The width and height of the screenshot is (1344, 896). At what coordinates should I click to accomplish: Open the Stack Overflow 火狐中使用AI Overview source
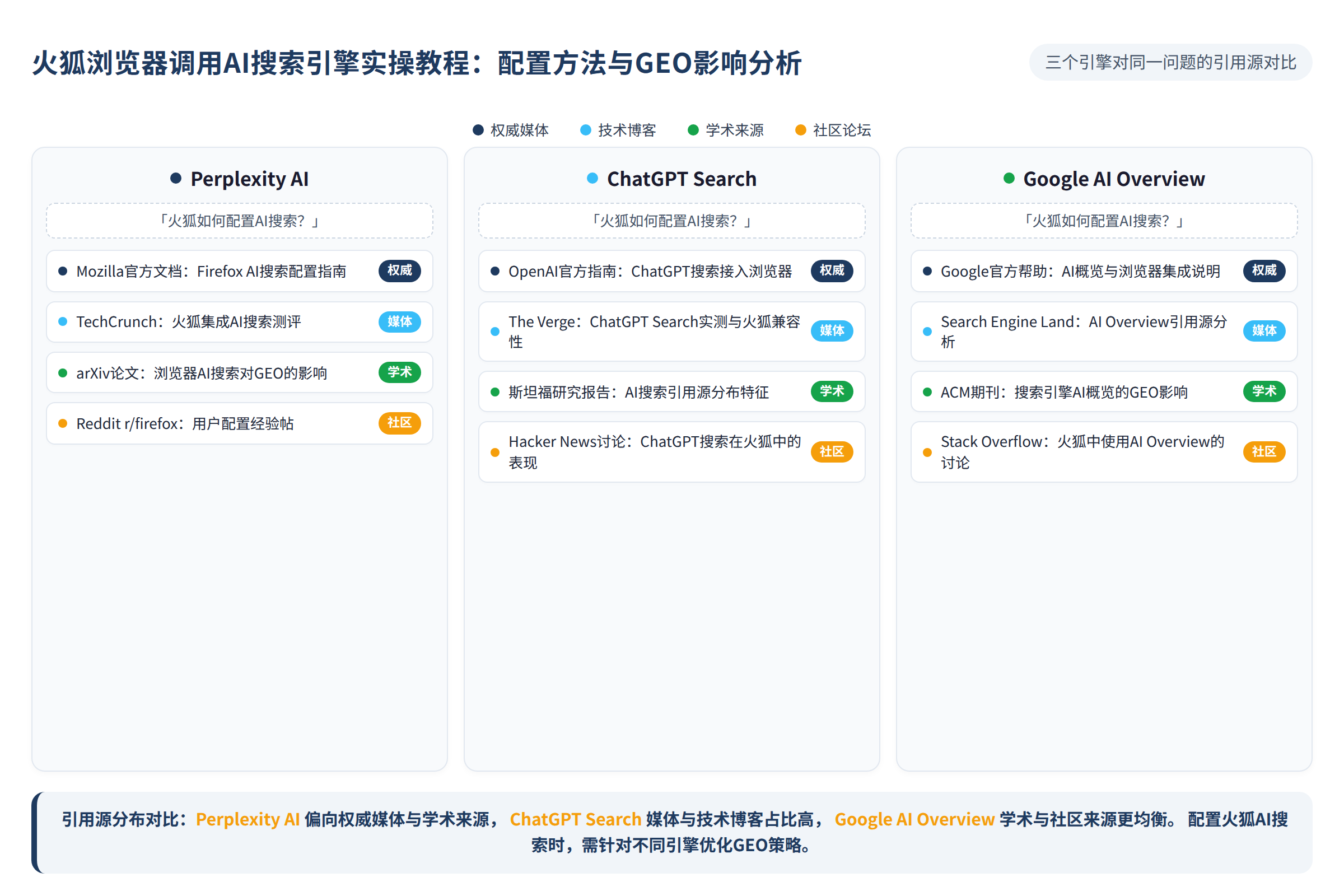(x=1104, y=452)
